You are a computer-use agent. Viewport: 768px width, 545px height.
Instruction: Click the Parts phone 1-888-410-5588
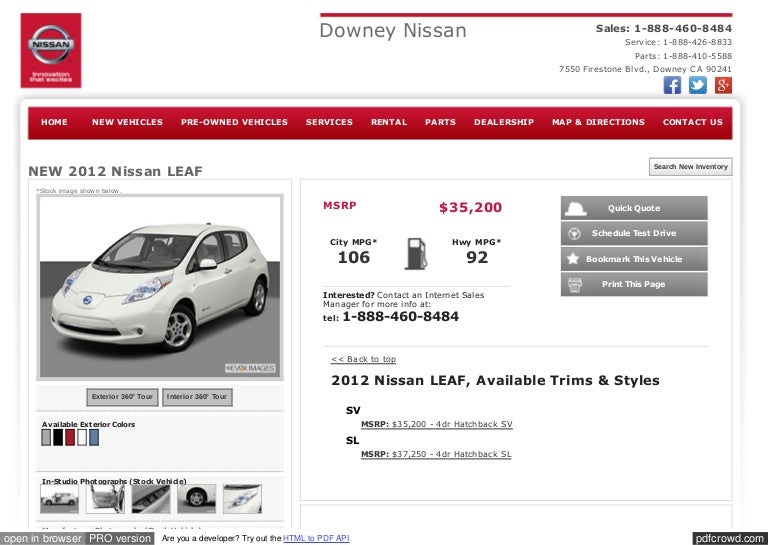[x=697, y=56]
